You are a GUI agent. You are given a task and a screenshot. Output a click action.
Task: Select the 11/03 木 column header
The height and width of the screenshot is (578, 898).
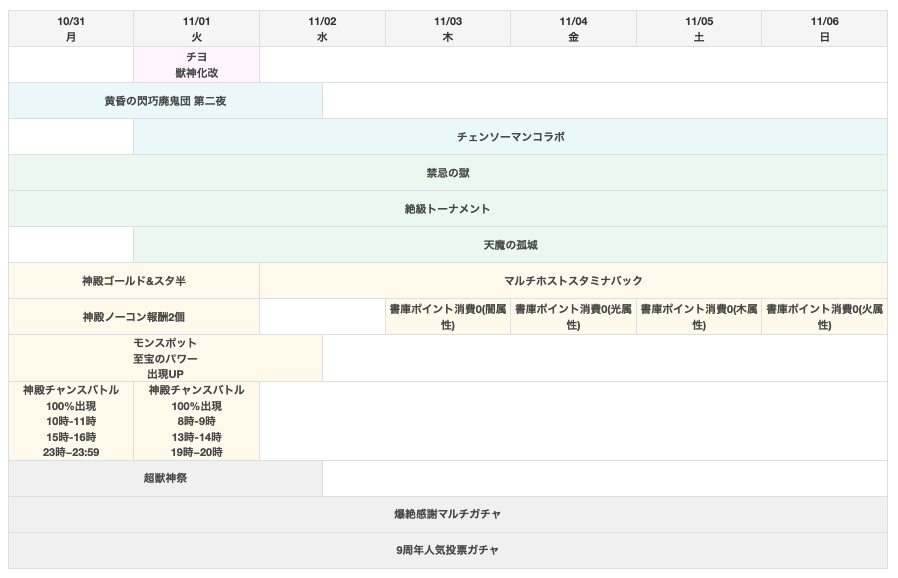coord(448,29)
